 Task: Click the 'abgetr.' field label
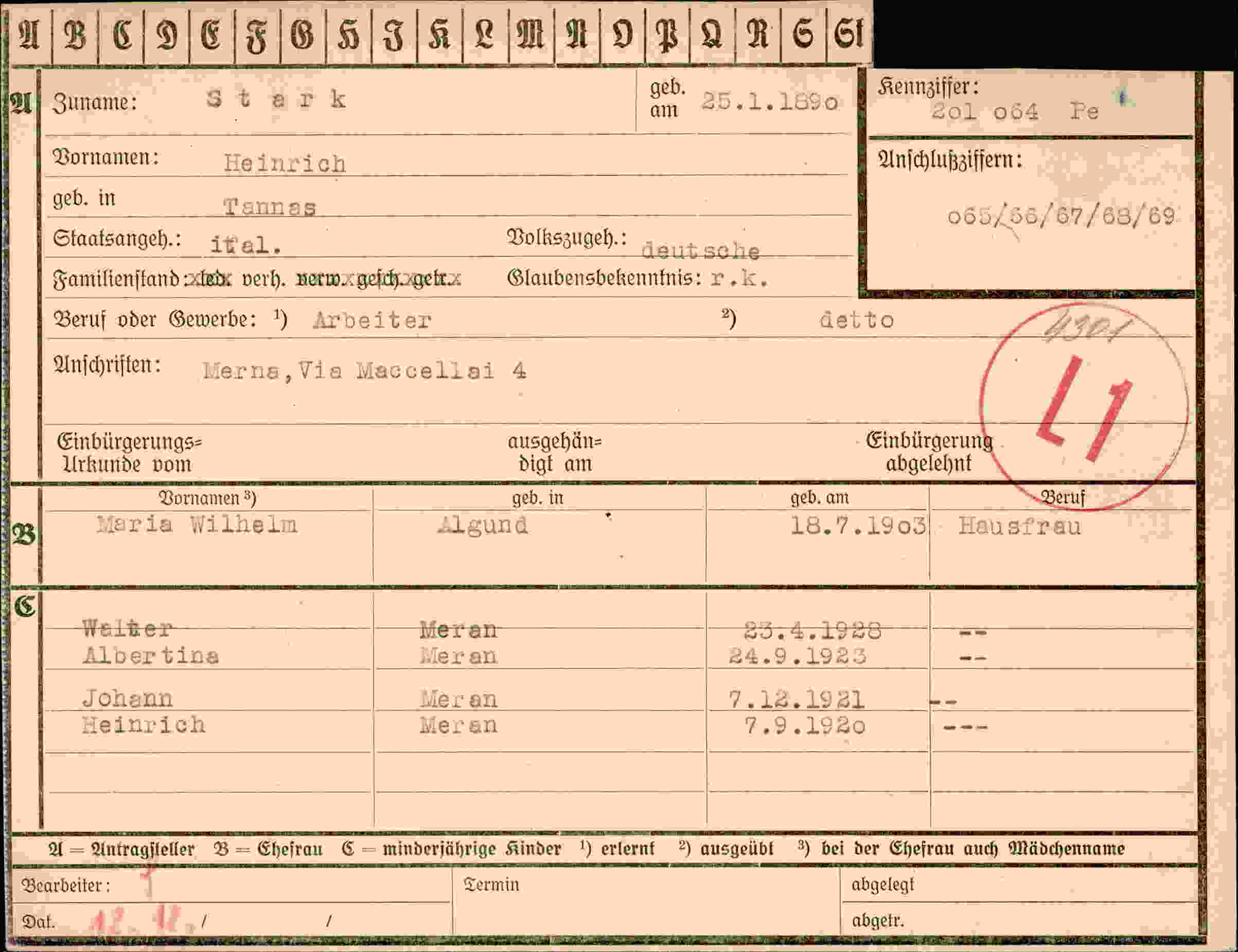(878, 920)
